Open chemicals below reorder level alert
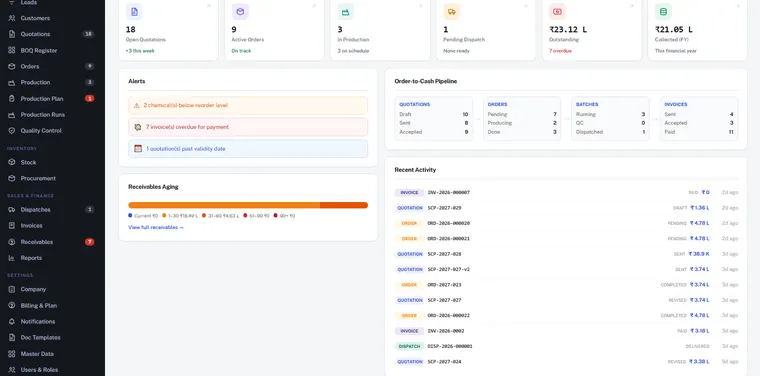Screen dimensions: 760x376 tap(248, 105)
